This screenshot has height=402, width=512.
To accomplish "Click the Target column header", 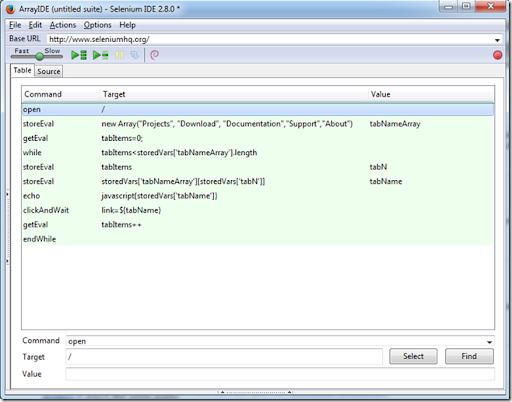I will [x=234, y=94].
